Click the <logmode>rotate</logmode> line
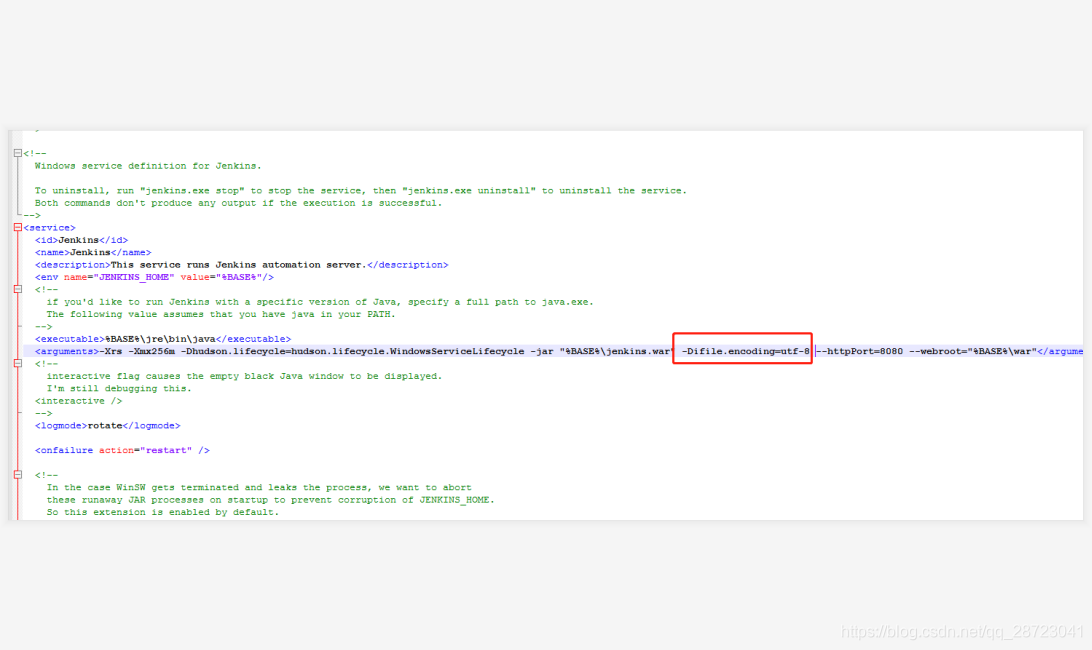The height and width of the screenshot is (650, 1092). [108, 426]
